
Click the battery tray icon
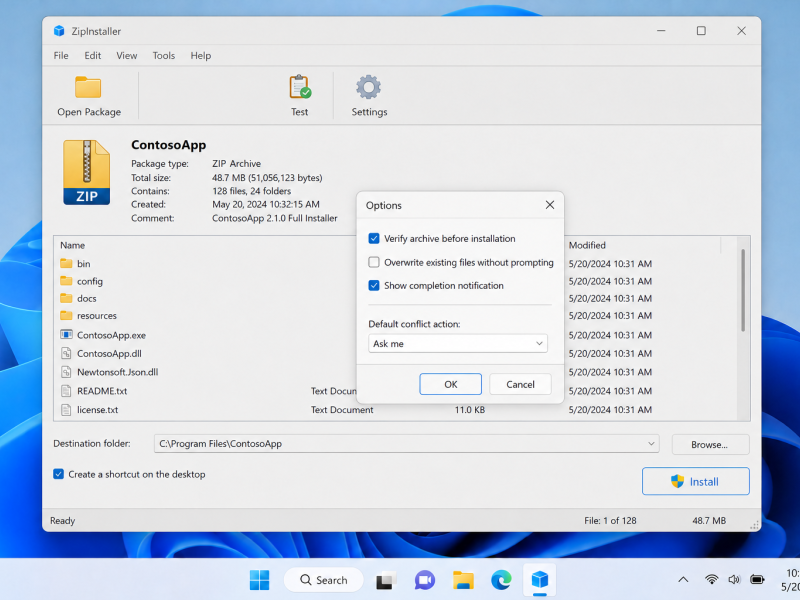click(757, 580)
